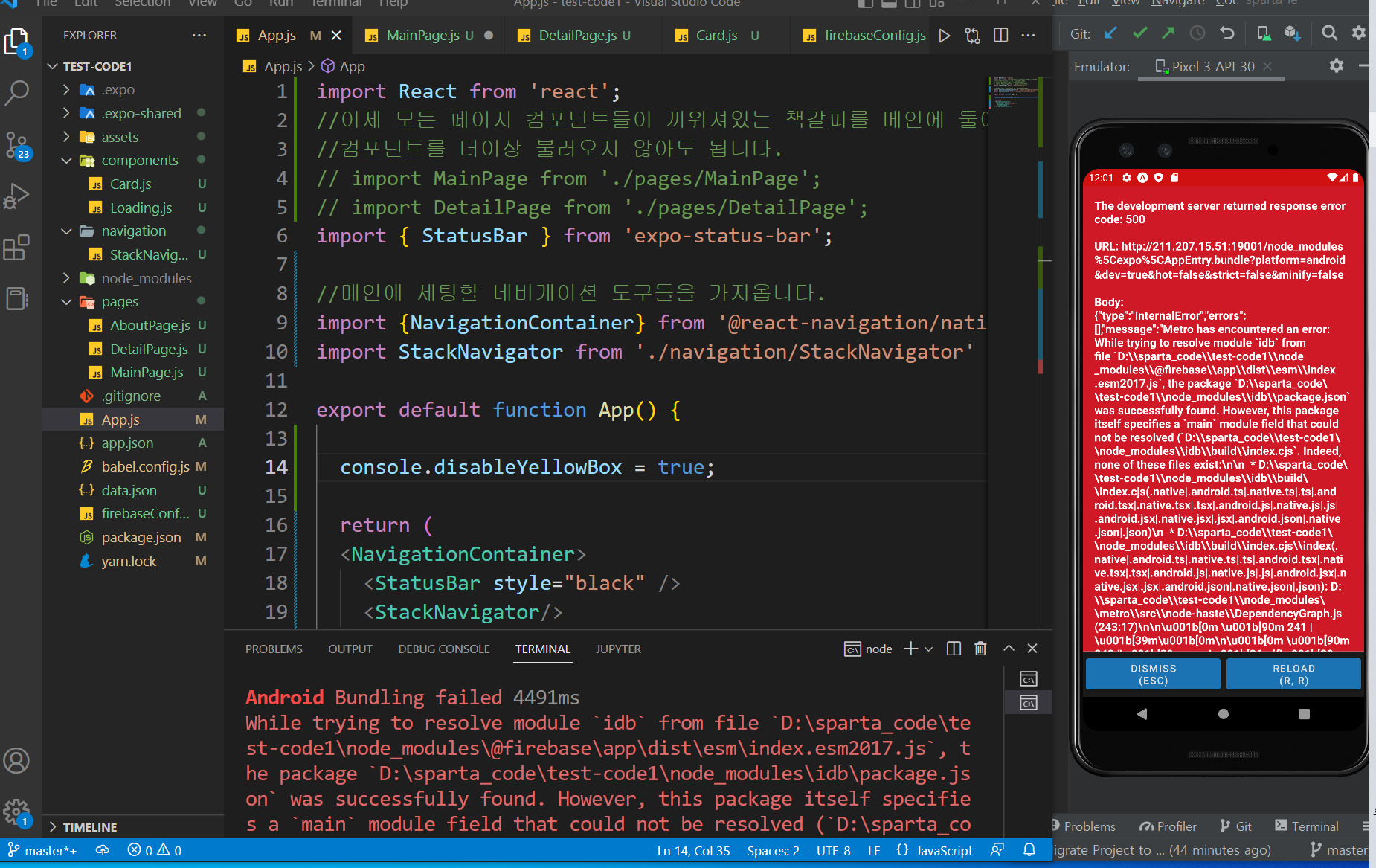Open Explorer views and more actions menu
The image size is (1376, 868).
click(199, 35)
